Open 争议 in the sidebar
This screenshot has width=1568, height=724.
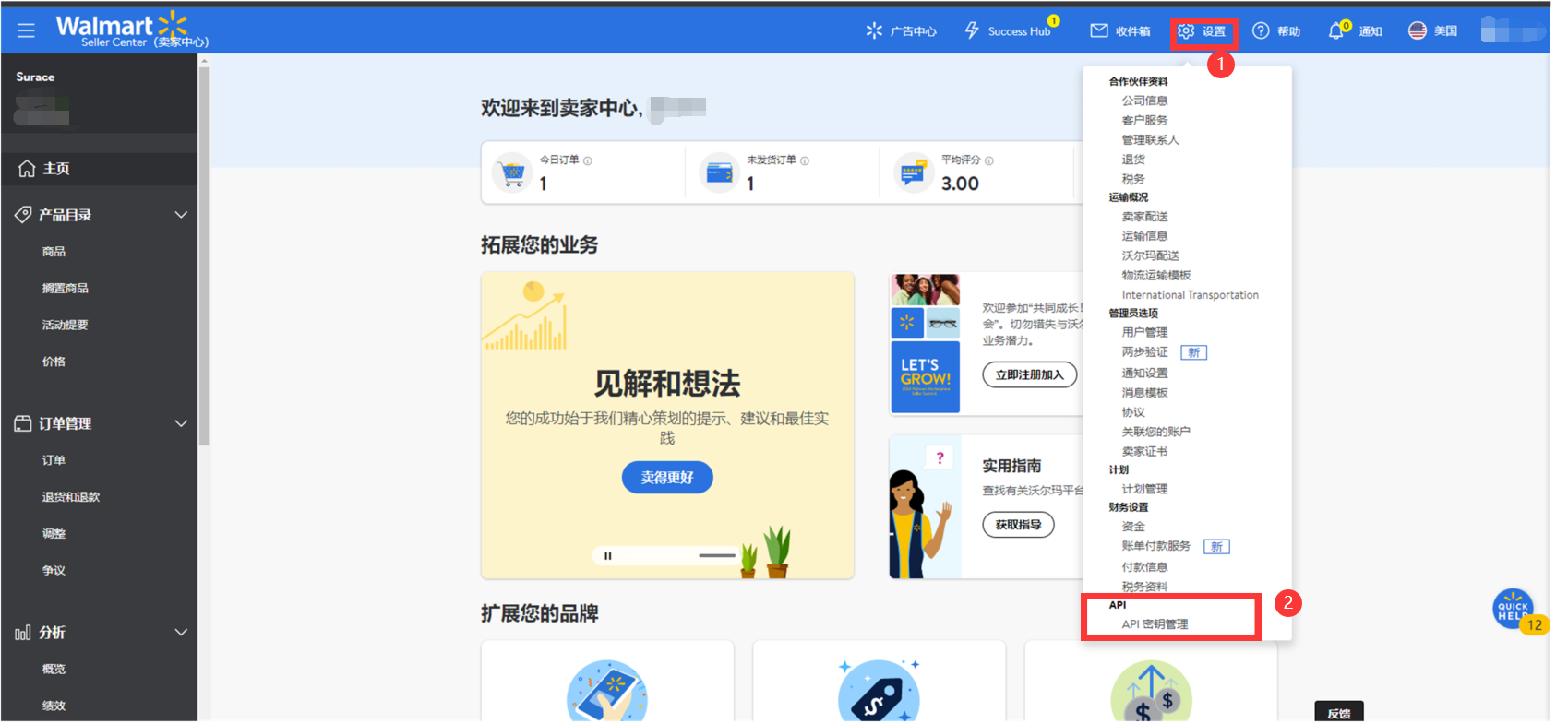54,571
